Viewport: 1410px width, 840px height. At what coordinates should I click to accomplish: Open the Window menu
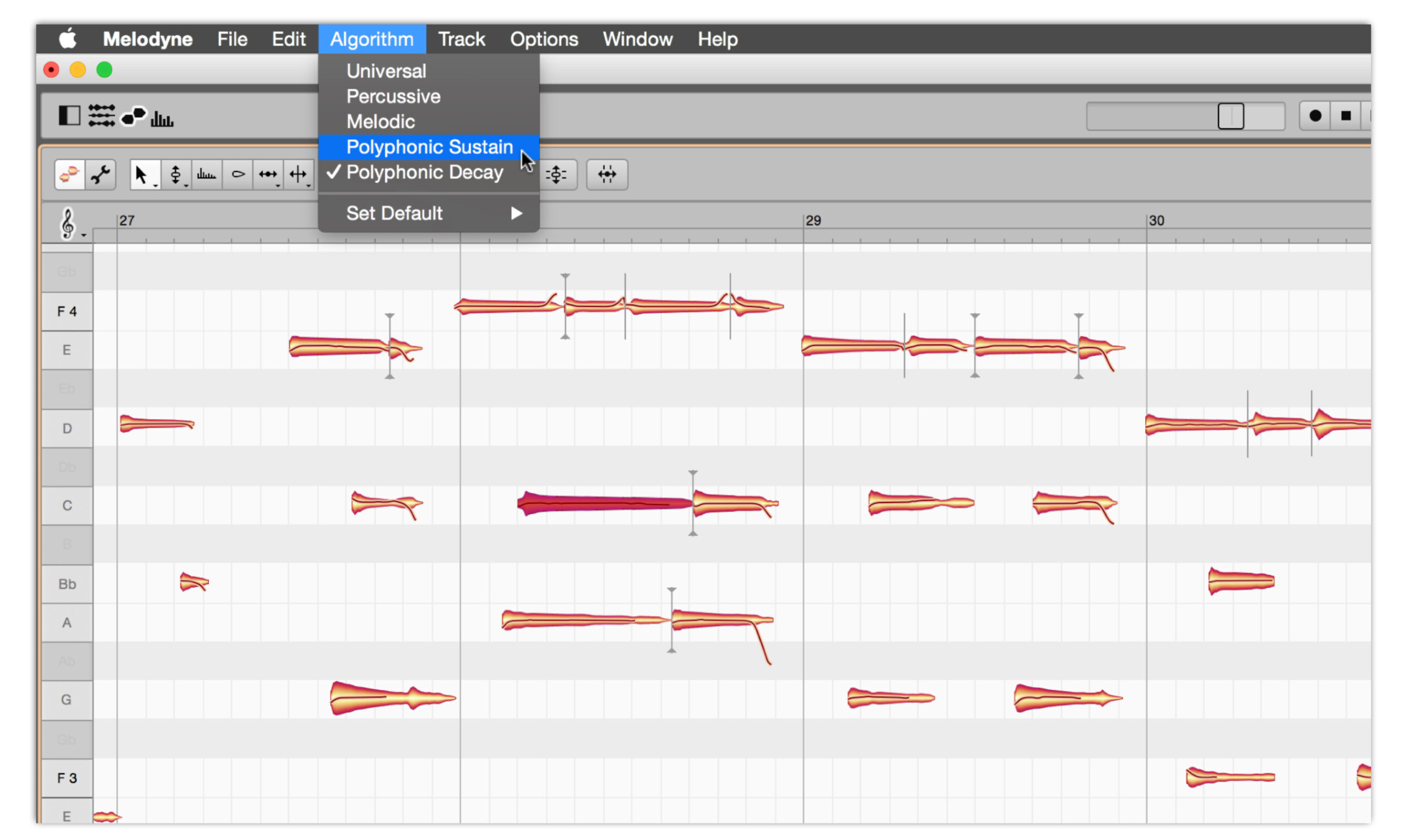tap(637, 39)
